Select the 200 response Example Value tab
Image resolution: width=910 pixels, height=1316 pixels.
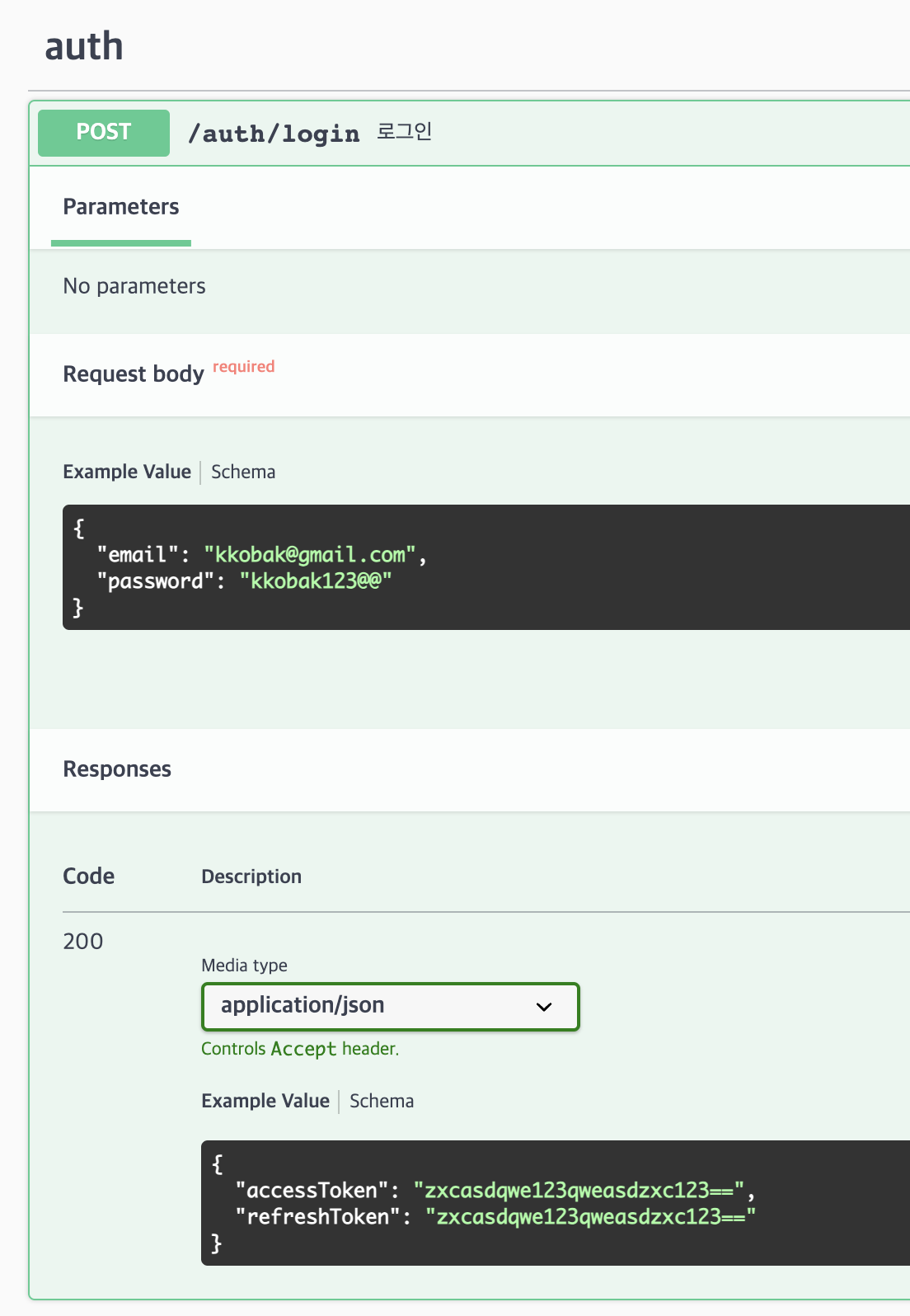pyautogui.click(x=265, y=1101)
